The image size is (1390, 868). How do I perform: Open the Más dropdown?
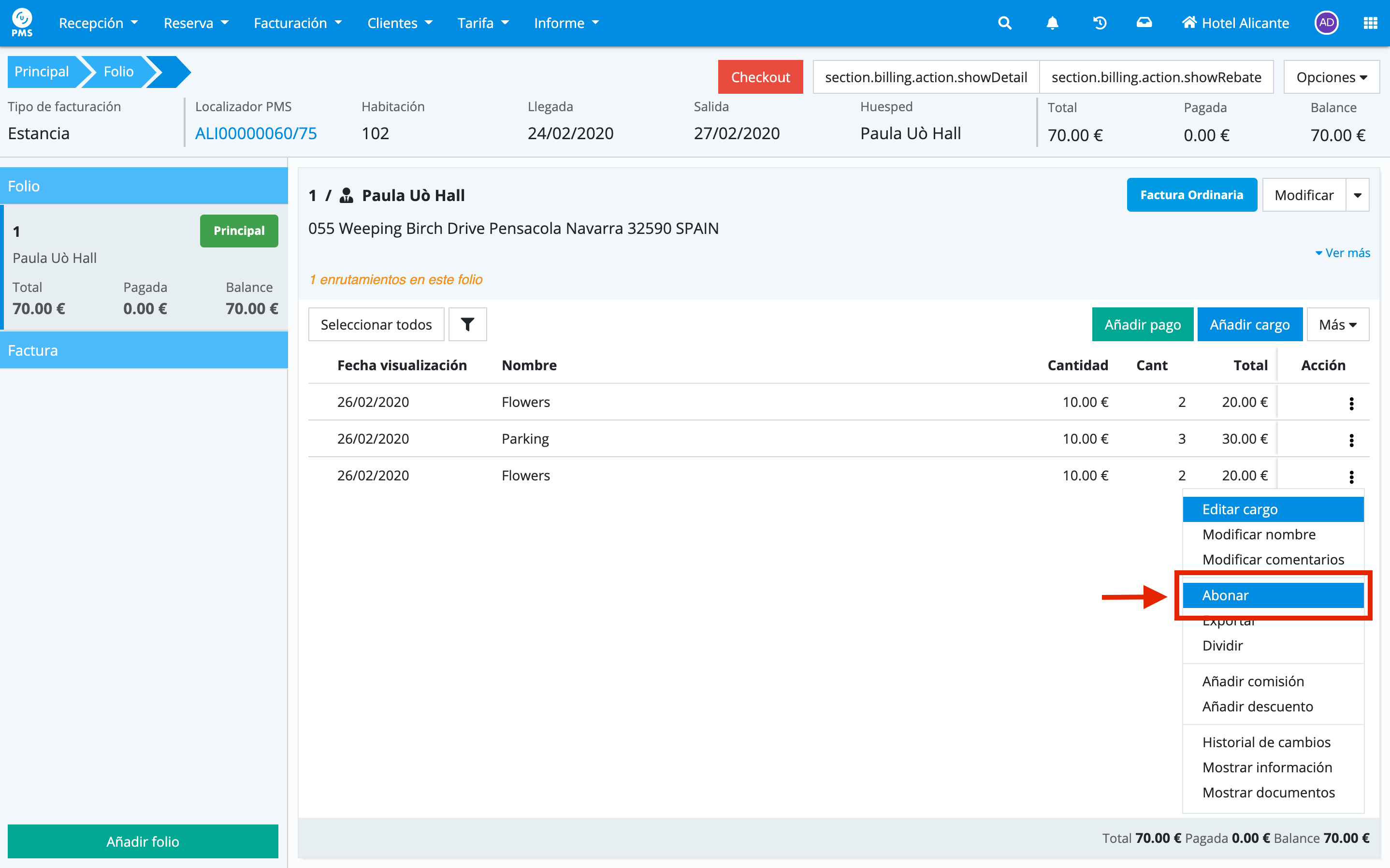(x=1337, y=324)
